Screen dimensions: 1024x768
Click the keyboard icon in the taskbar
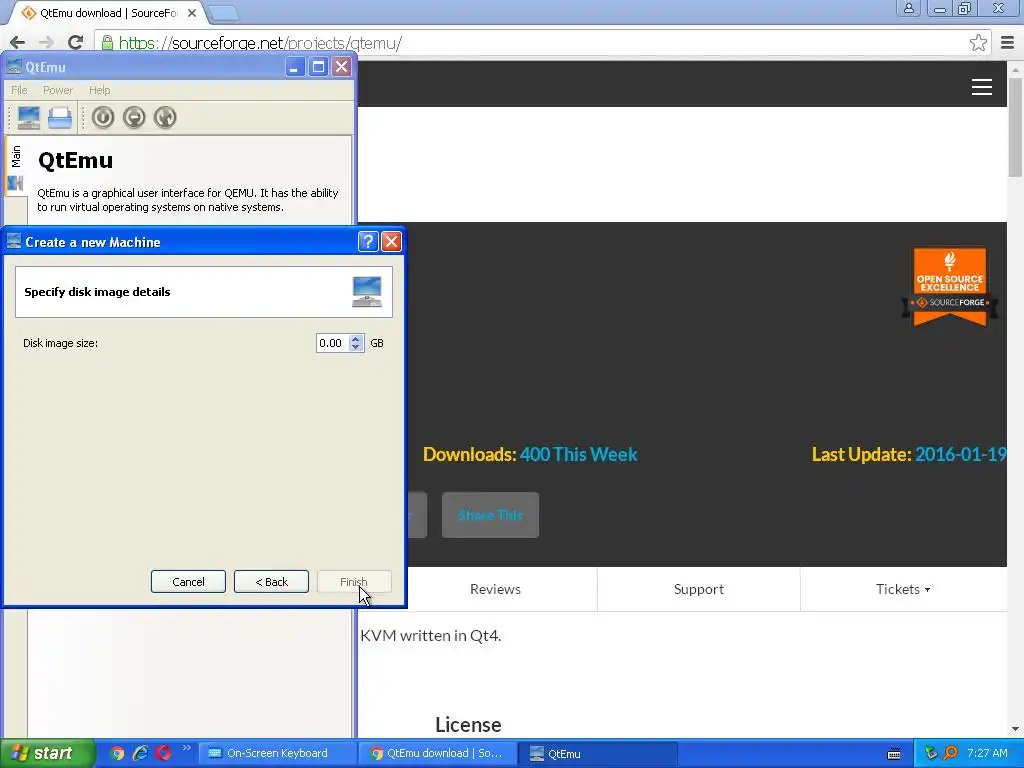(x=894, y=754)
